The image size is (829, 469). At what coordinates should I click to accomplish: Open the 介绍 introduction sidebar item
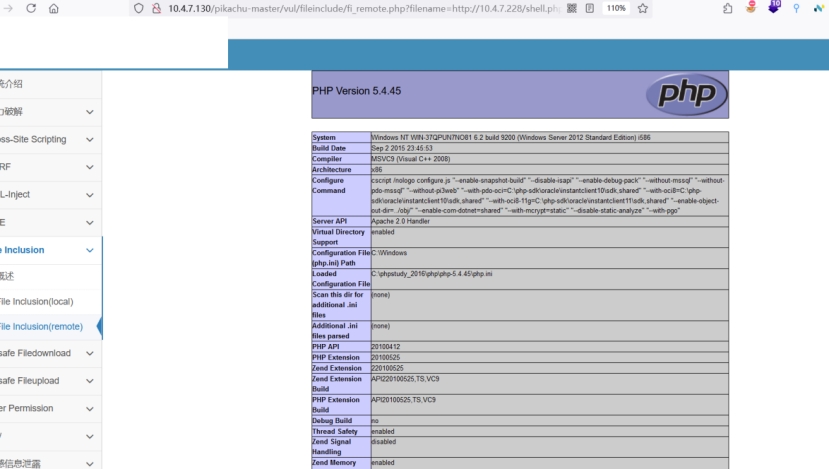11,84
